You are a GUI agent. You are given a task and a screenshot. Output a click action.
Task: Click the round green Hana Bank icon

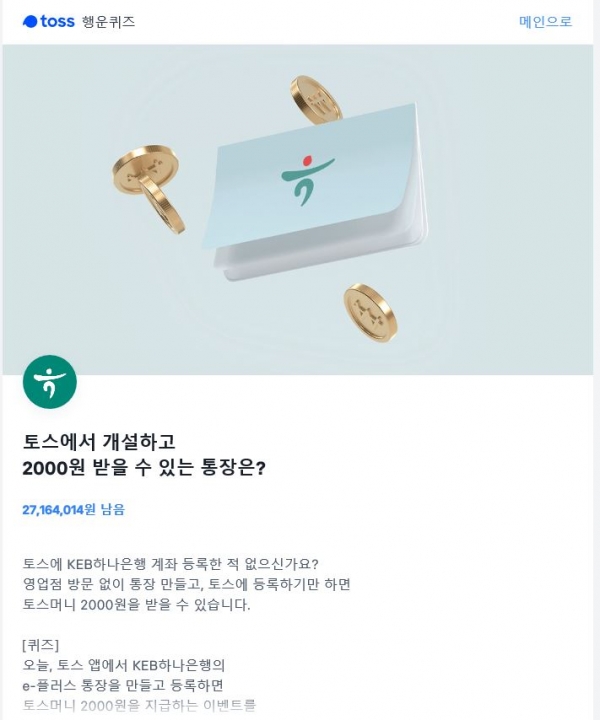(x=50, y=382)
